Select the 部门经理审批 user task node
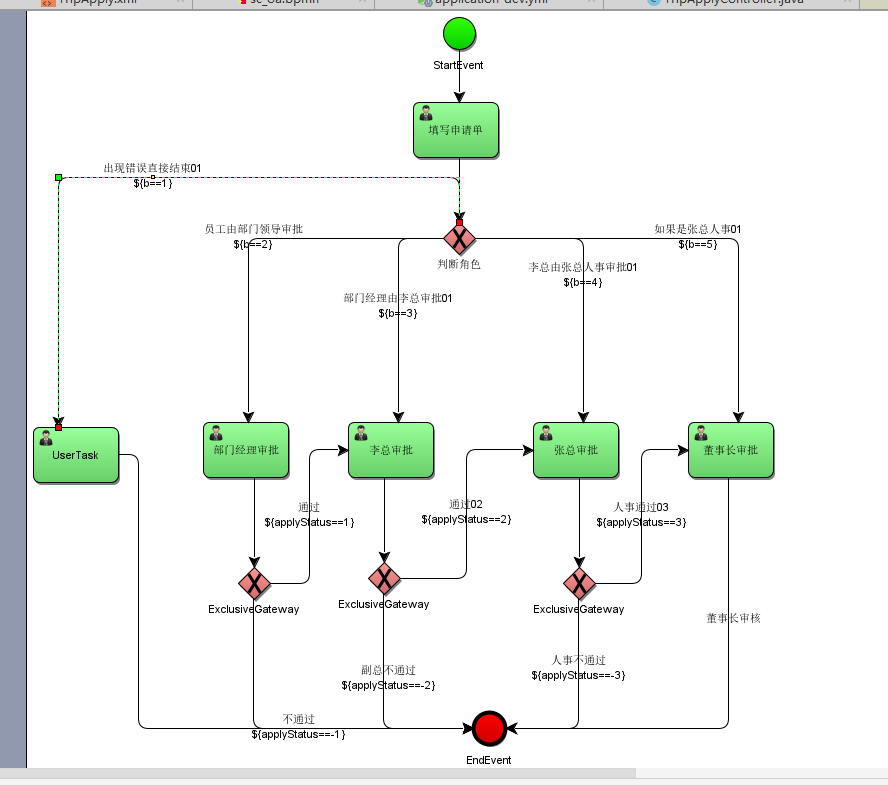This screenshot has height=785, width=888. 246,450
